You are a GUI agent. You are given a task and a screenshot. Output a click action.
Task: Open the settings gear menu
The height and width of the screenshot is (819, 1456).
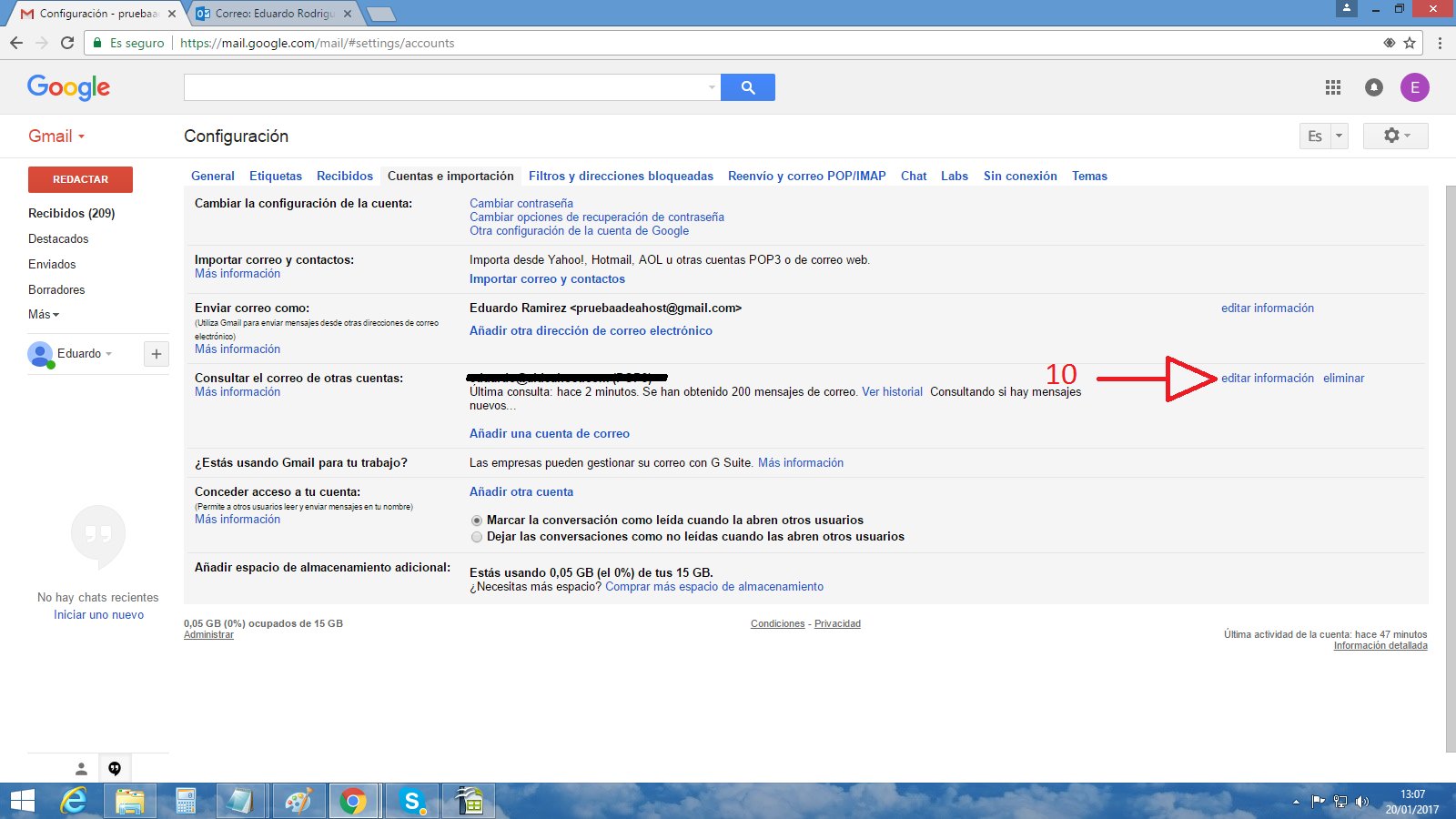tap(1395, 136)
